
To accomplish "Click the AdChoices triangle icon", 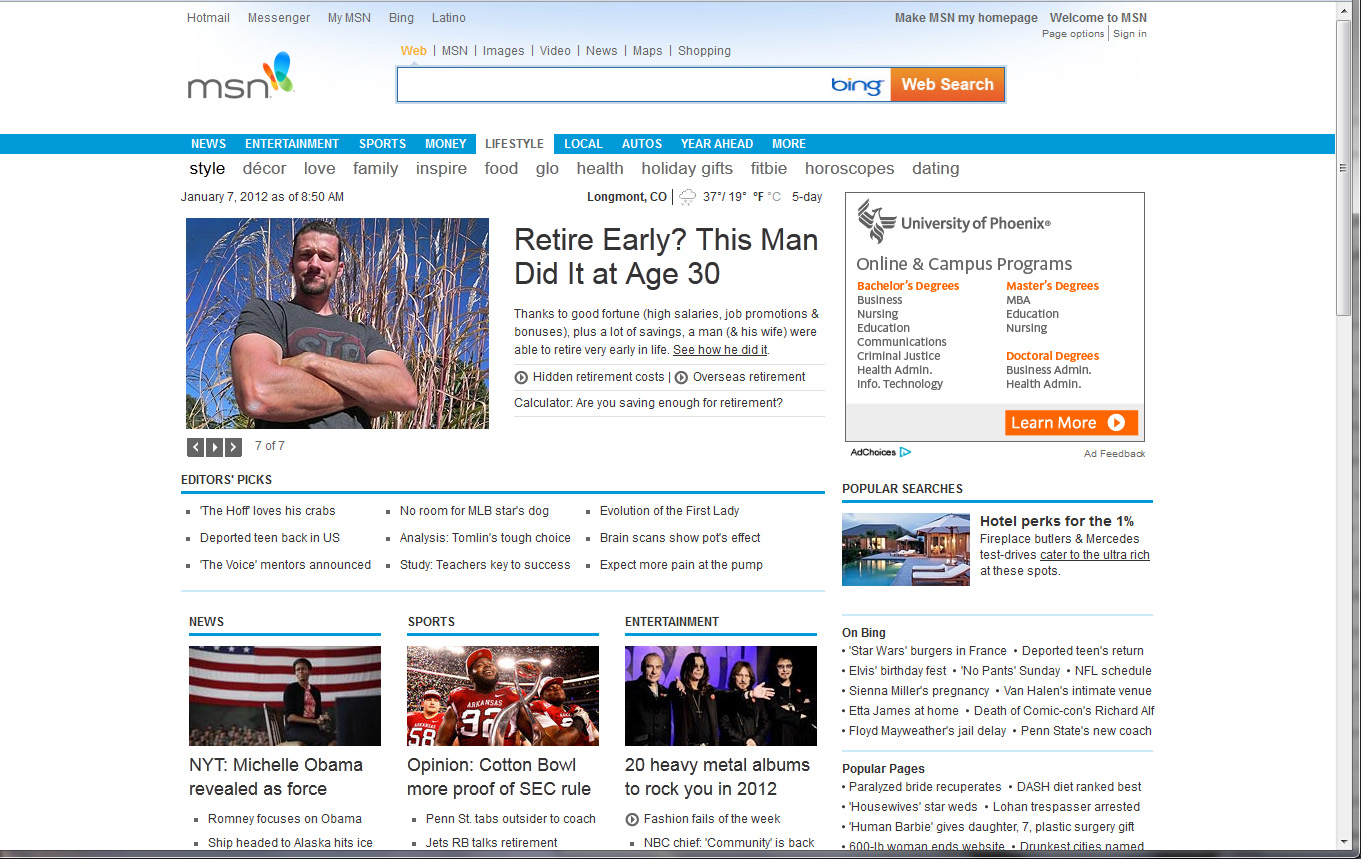I will 905,452.
